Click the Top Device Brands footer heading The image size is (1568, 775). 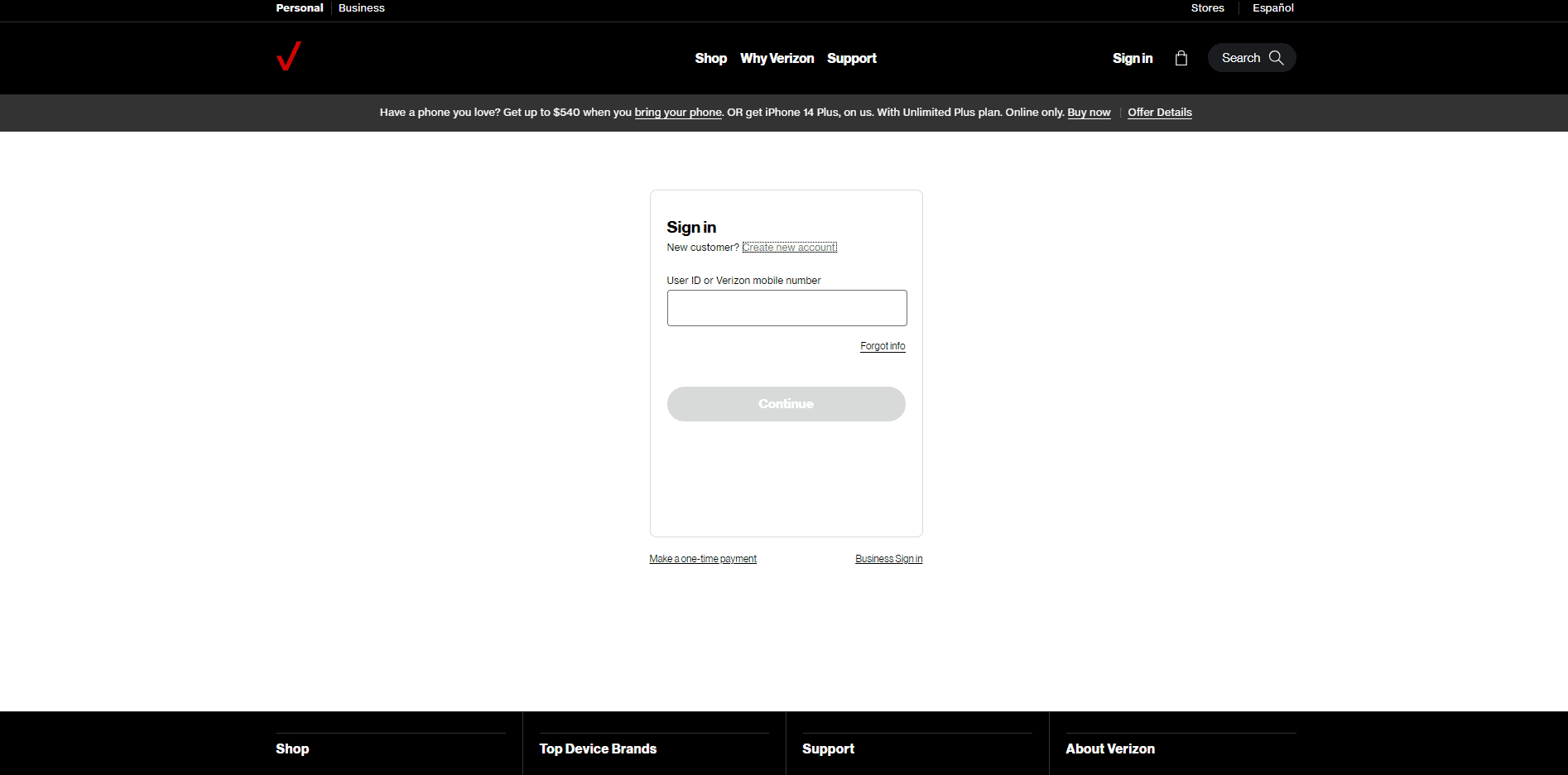tap(598, 749)
